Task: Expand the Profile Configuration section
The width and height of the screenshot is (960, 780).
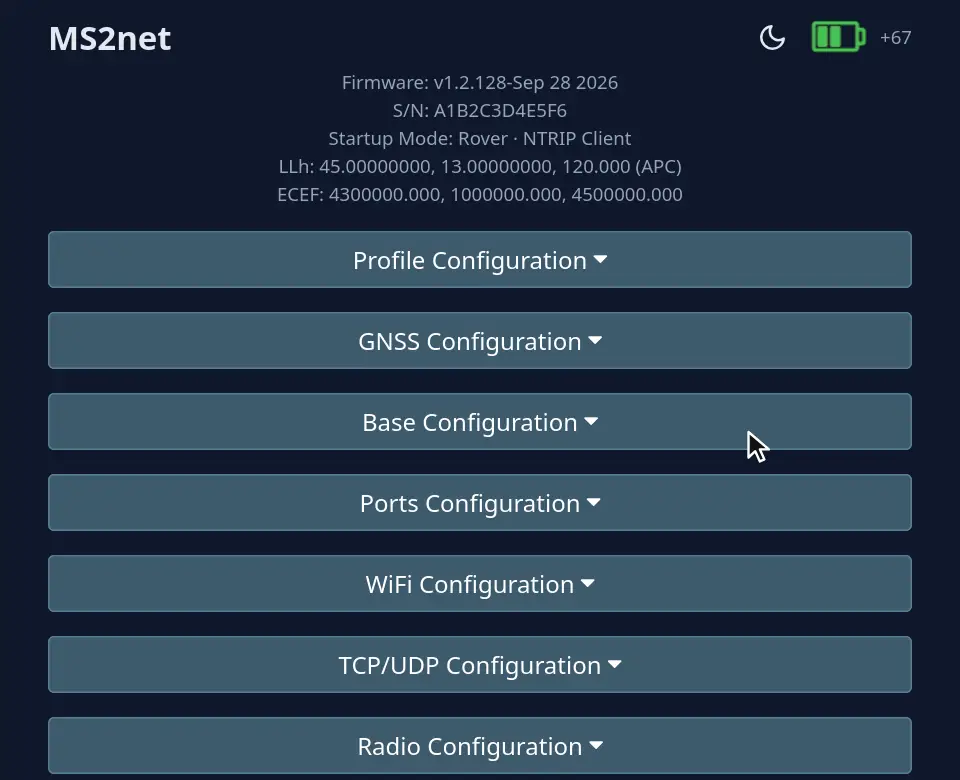Action: (x=480, y=260)
